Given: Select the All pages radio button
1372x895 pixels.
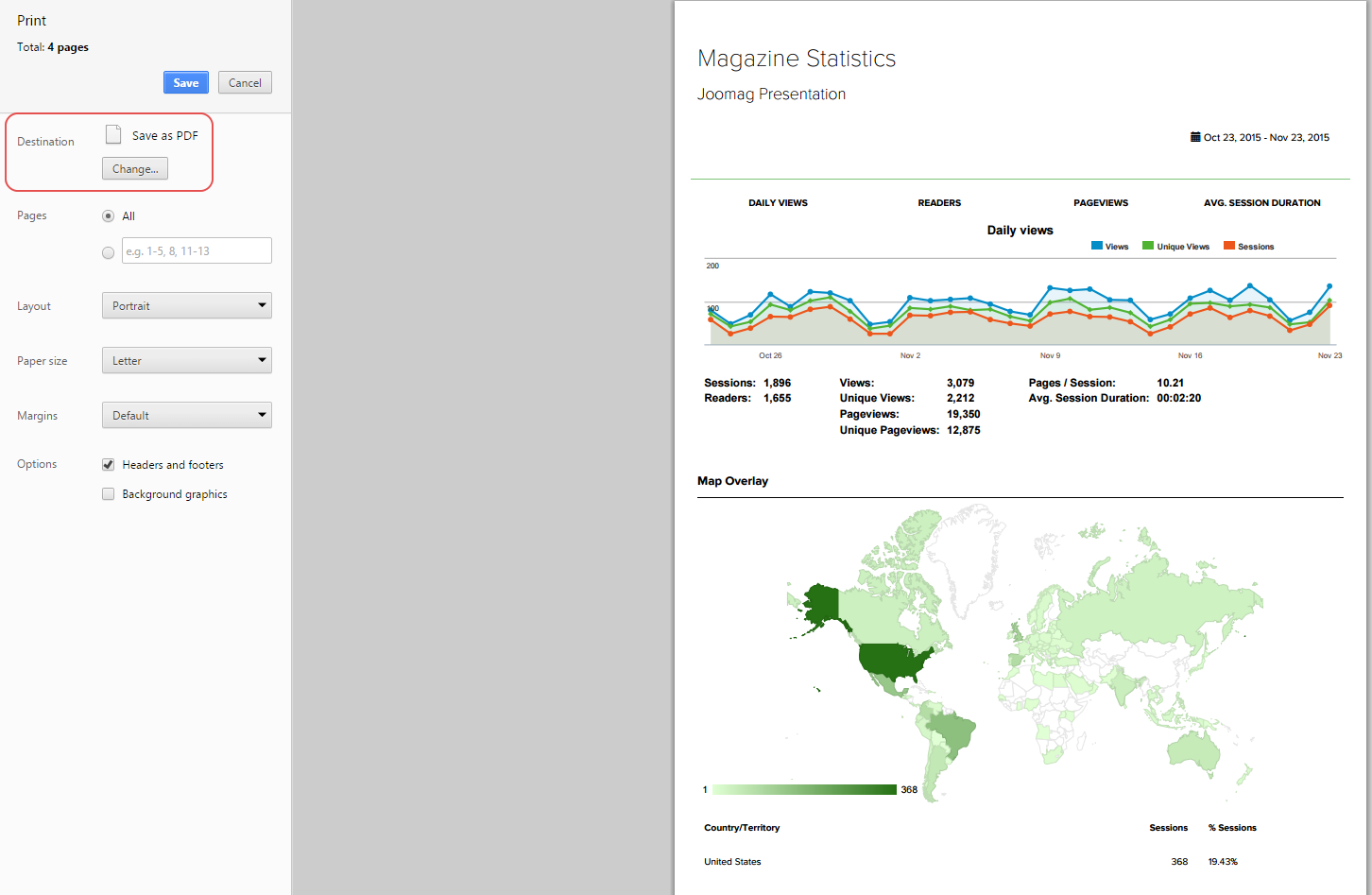Looking at the screenshot, I should [108, 216].
